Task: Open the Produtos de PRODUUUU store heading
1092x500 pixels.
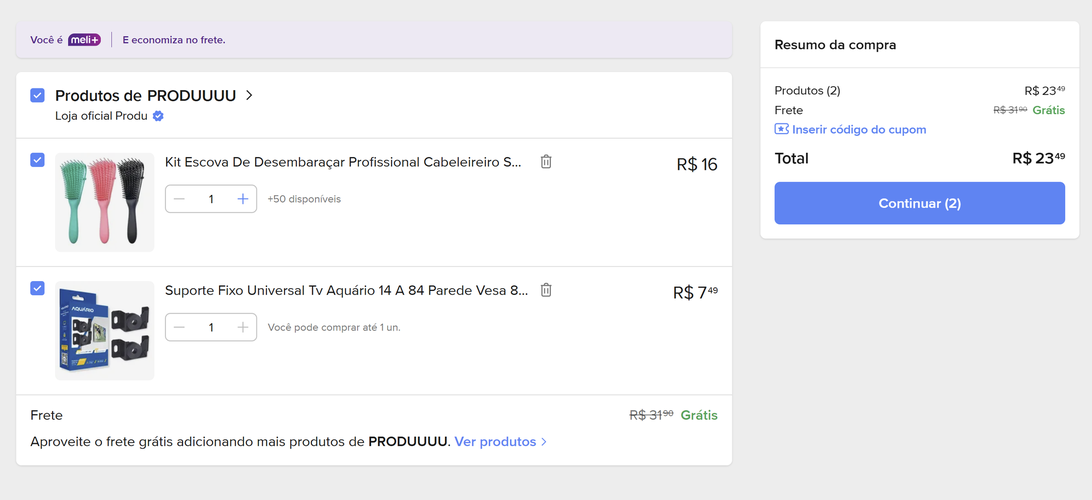Action: (146, 95)
